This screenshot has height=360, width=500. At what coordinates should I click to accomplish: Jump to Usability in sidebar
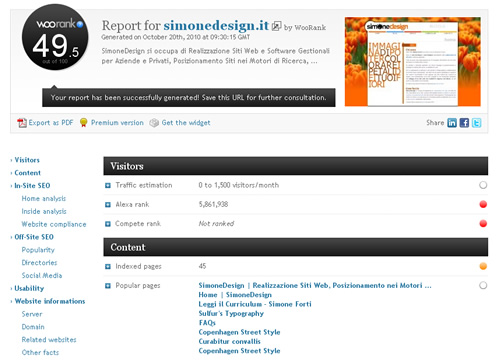click(29, 288)
